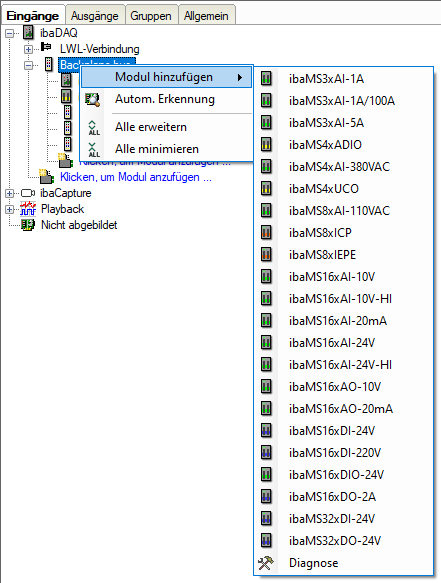Open the Gruppen tab
The image size is (441, 583).
[x=151, y=16]
